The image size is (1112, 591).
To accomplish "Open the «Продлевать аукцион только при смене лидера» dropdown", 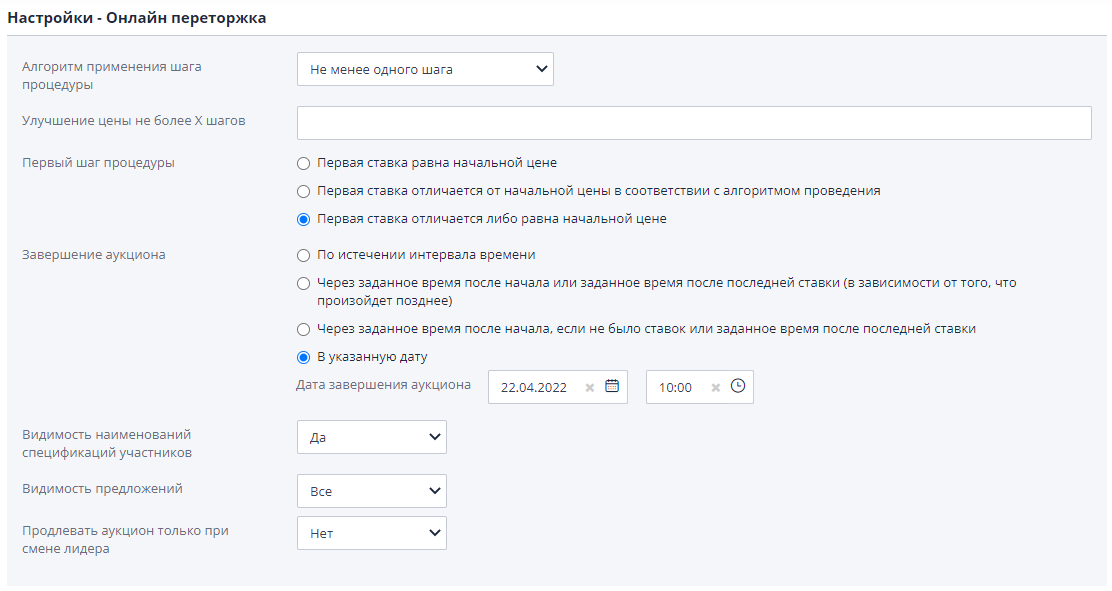I will point(371,533).
